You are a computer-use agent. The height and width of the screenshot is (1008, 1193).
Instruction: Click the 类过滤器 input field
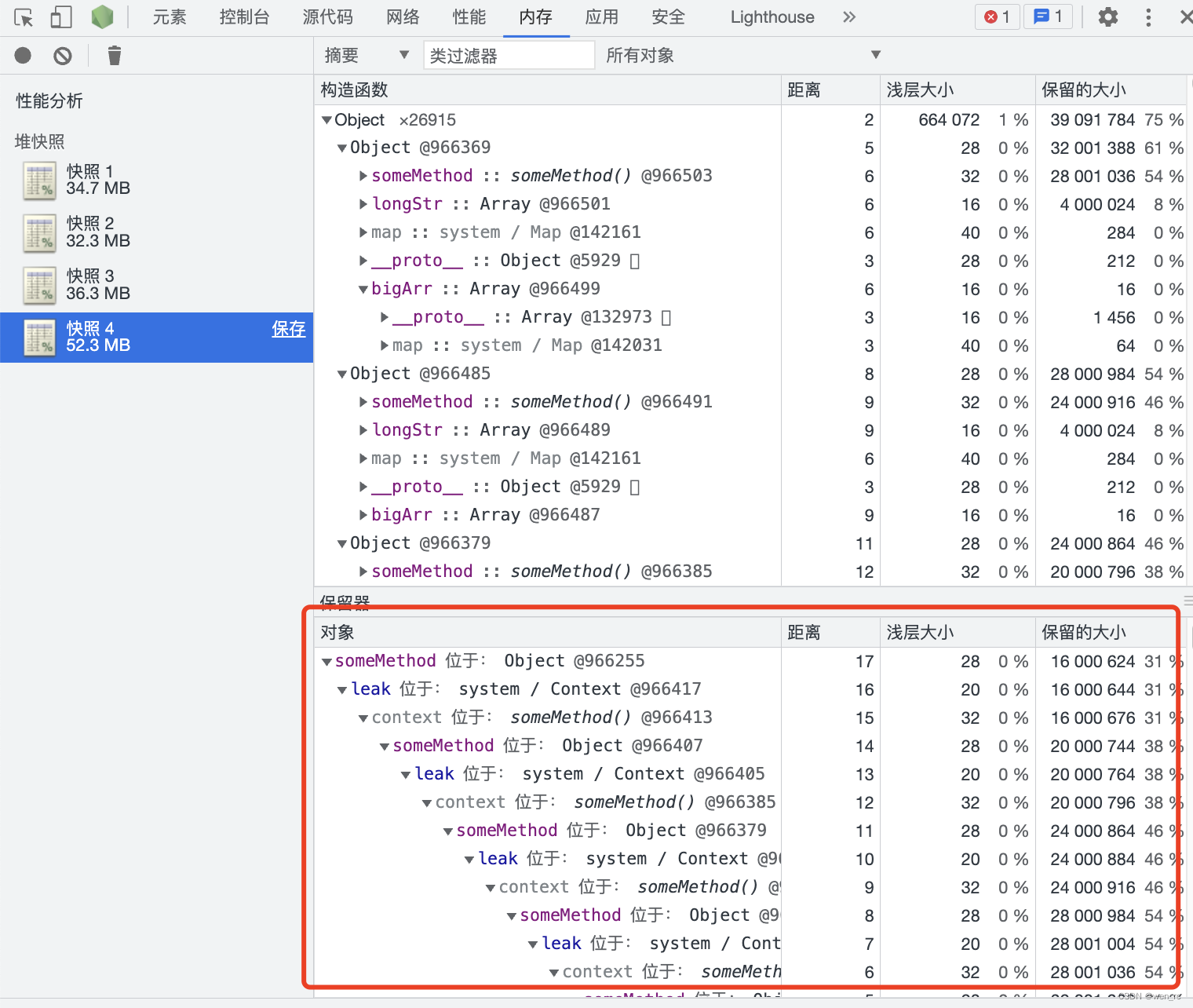[509, 56]
